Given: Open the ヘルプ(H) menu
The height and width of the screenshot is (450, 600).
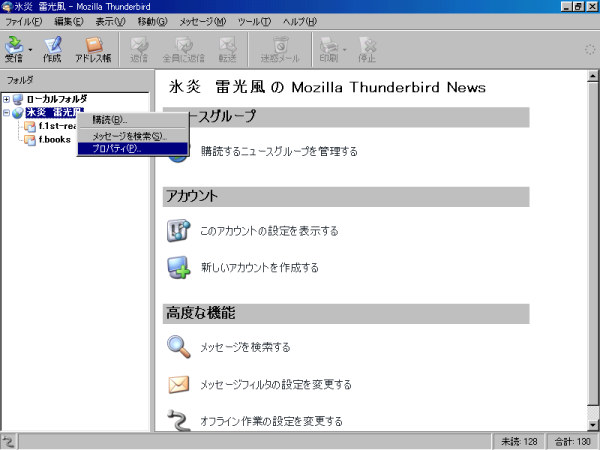Looking at the screenshot, I should (x=300, y=22).
